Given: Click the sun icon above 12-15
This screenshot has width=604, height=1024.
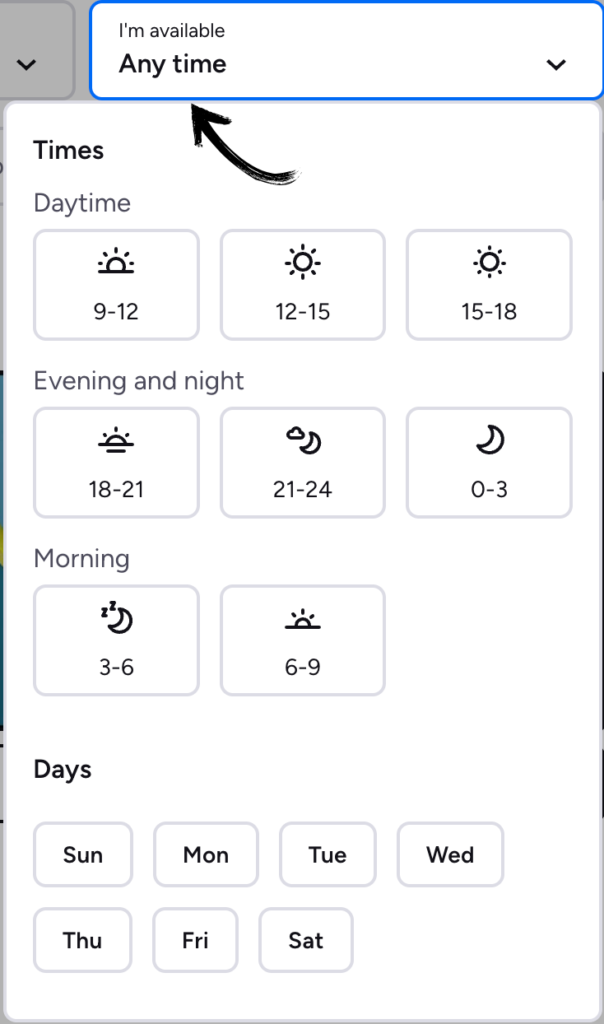Looking at the screenshot, I should [302, 263].
